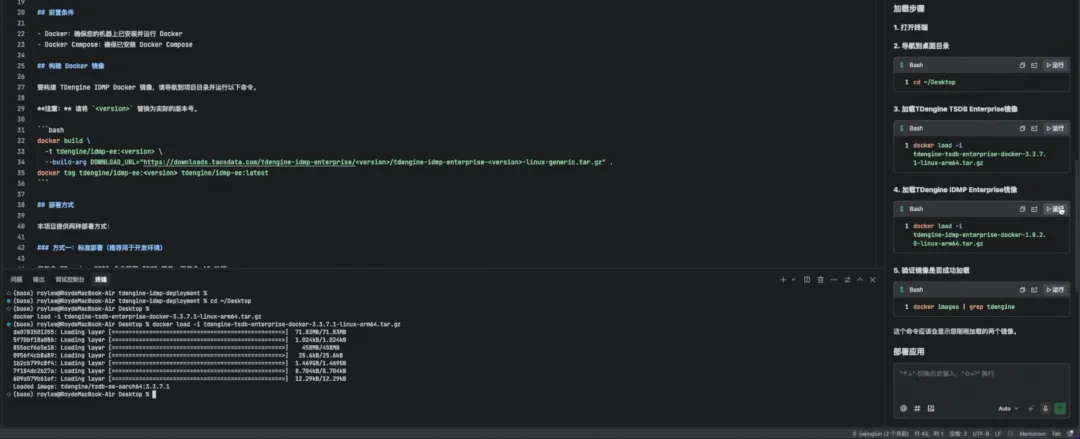
Task: Run the cd ~/Desktop command block
Action: click(1055, 65)
